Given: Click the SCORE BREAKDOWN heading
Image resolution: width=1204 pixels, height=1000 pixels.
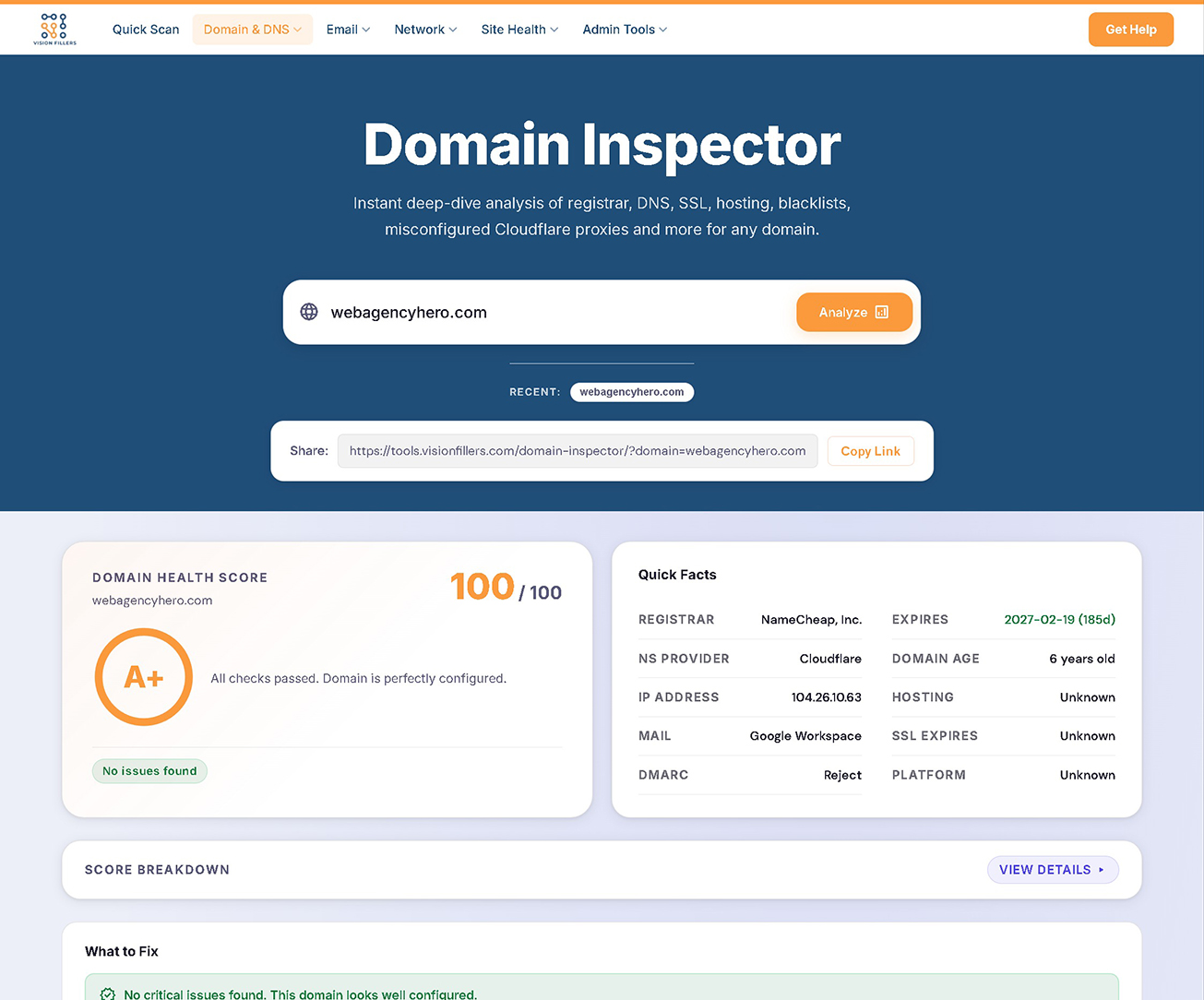Looking at the screenshot, I should 157,870.
